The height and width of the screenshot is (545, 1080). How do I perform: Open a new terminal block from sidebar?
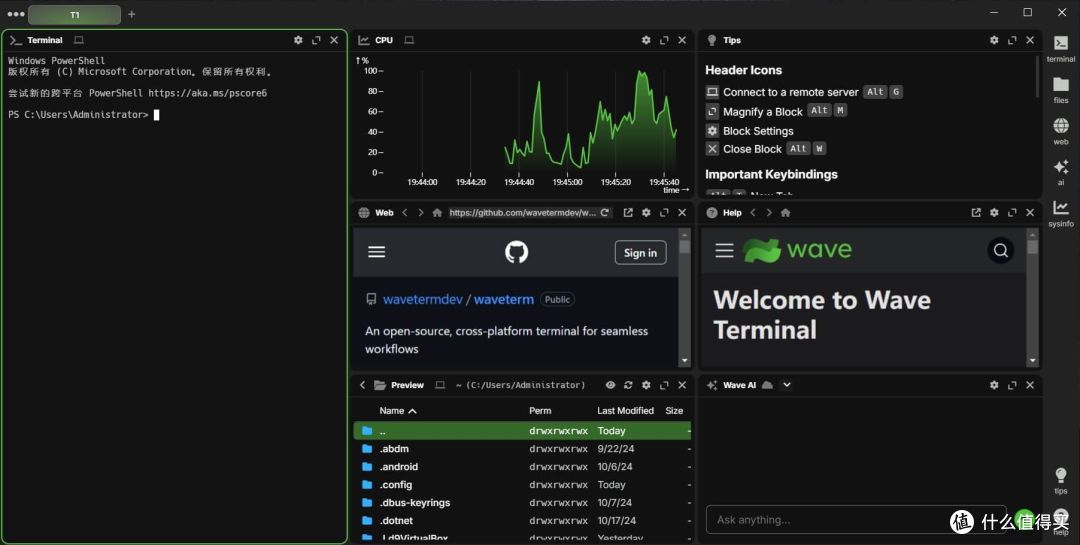(x=1061, y=46)
